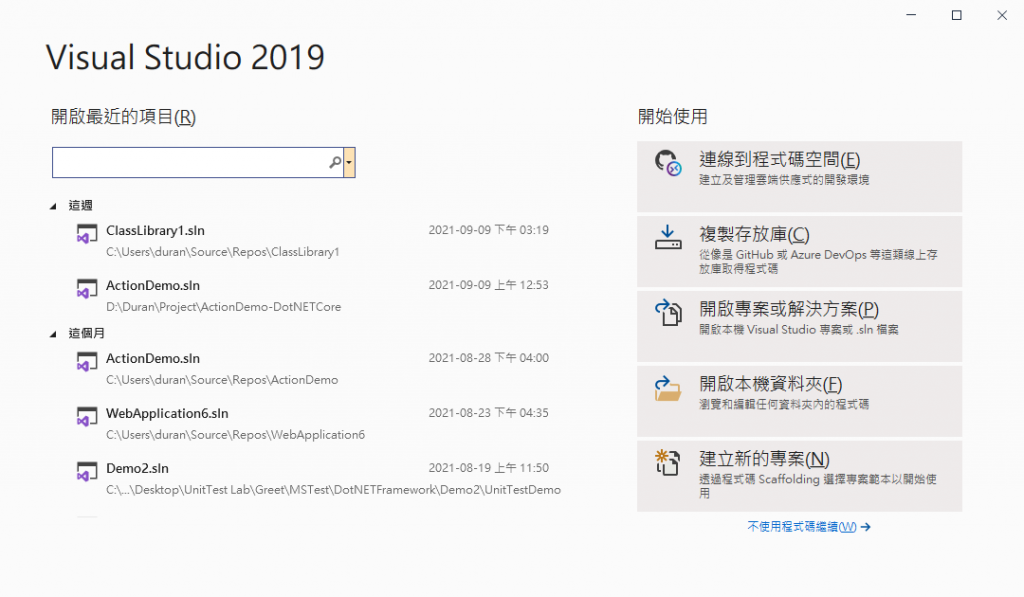Select 開啟專案或解決方案
1024x597 pixels.
(799, 326)
